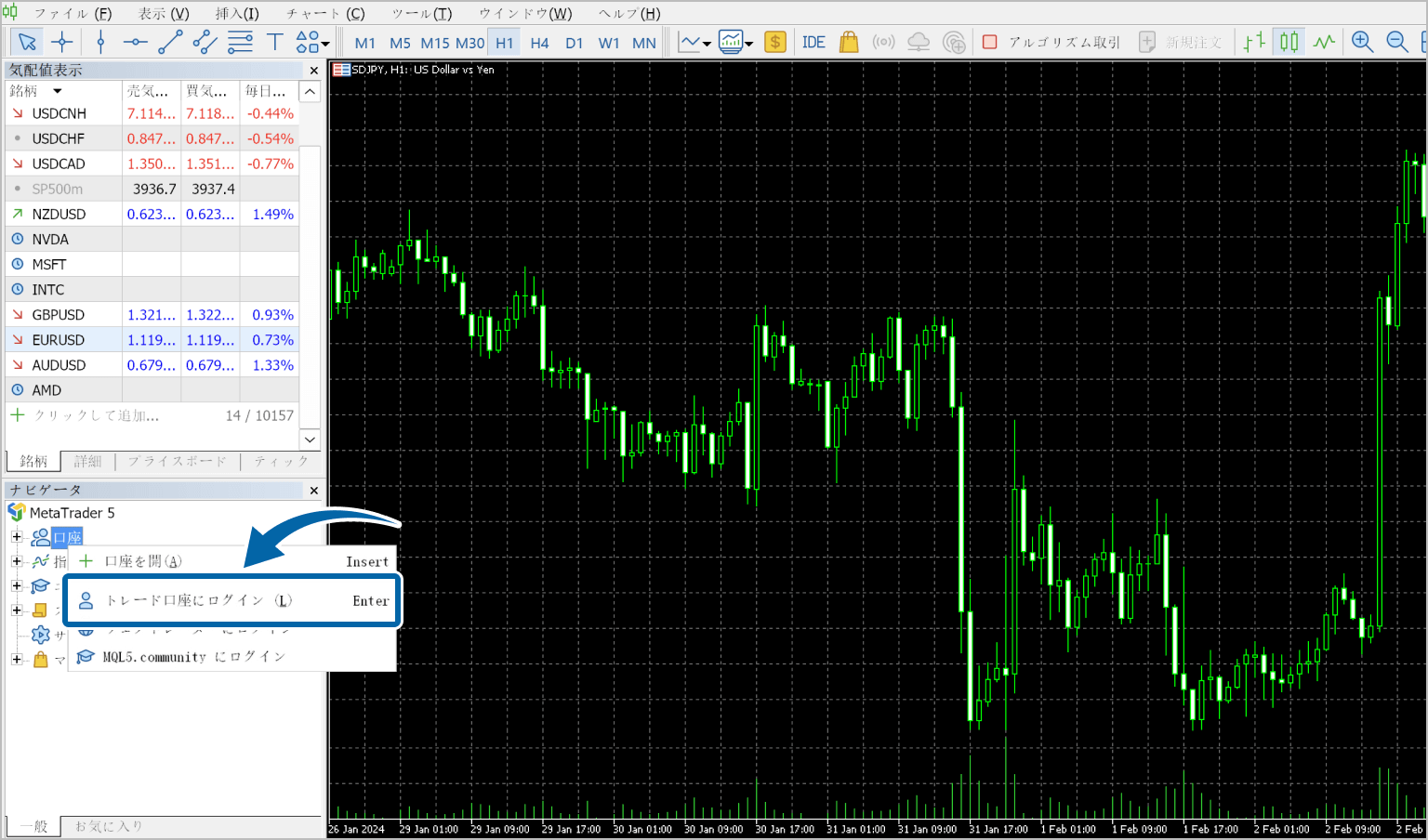Screen dimensions: 1428x840
Task: Switch chart to M15 timeframe
Action: (435, 43)
